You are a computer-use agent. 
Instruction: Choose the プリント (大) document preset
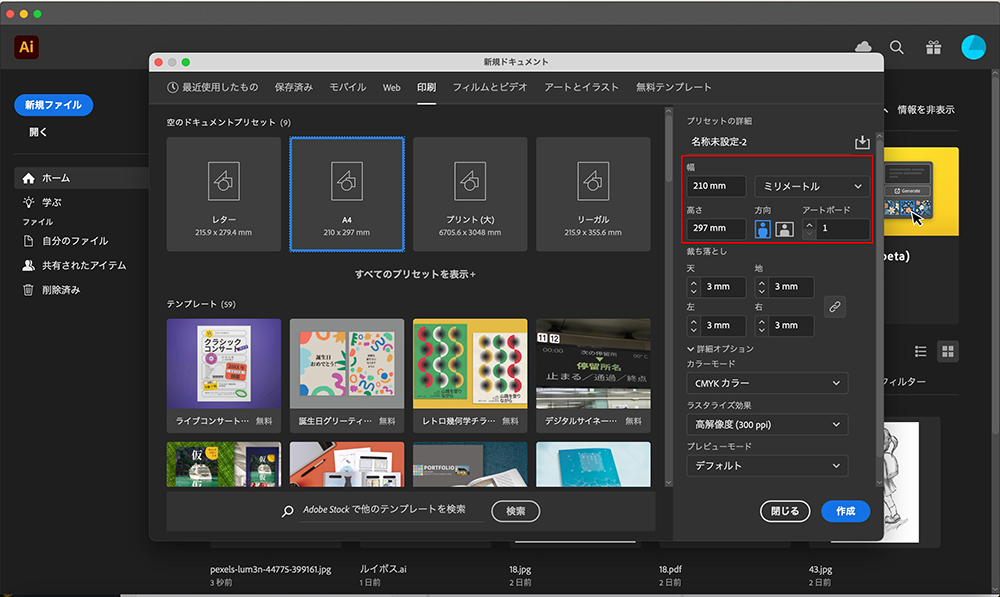pyautogui.click(x=470, y=194)
